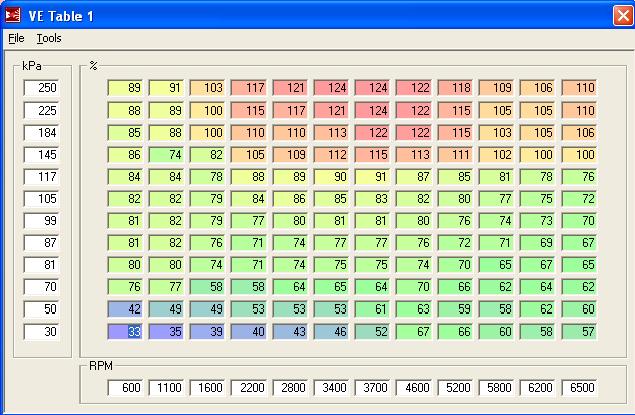The width and height of the screenshot is (635, 415).
Task: Click the 6200 RPM bin field
Action: (538, 387)
